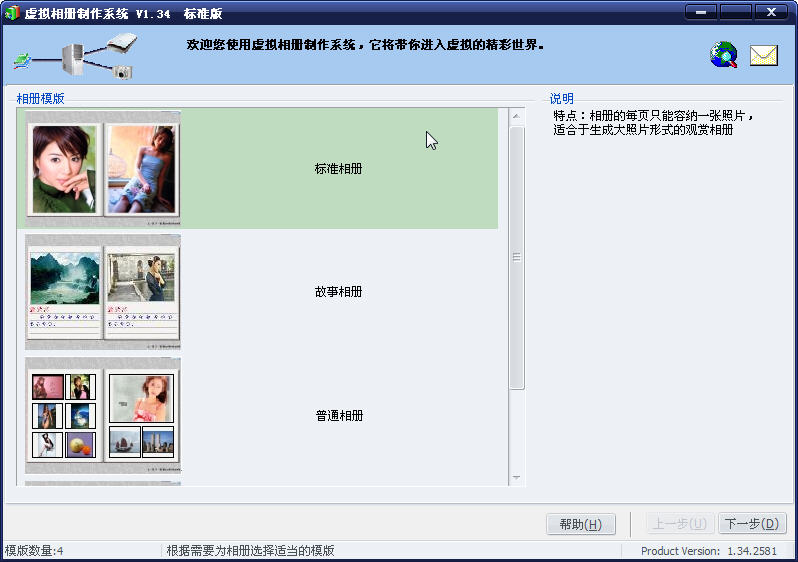Viewport: 798px width, 562px height.
Task: Click the 特点 description text
Action: point(653,123)
